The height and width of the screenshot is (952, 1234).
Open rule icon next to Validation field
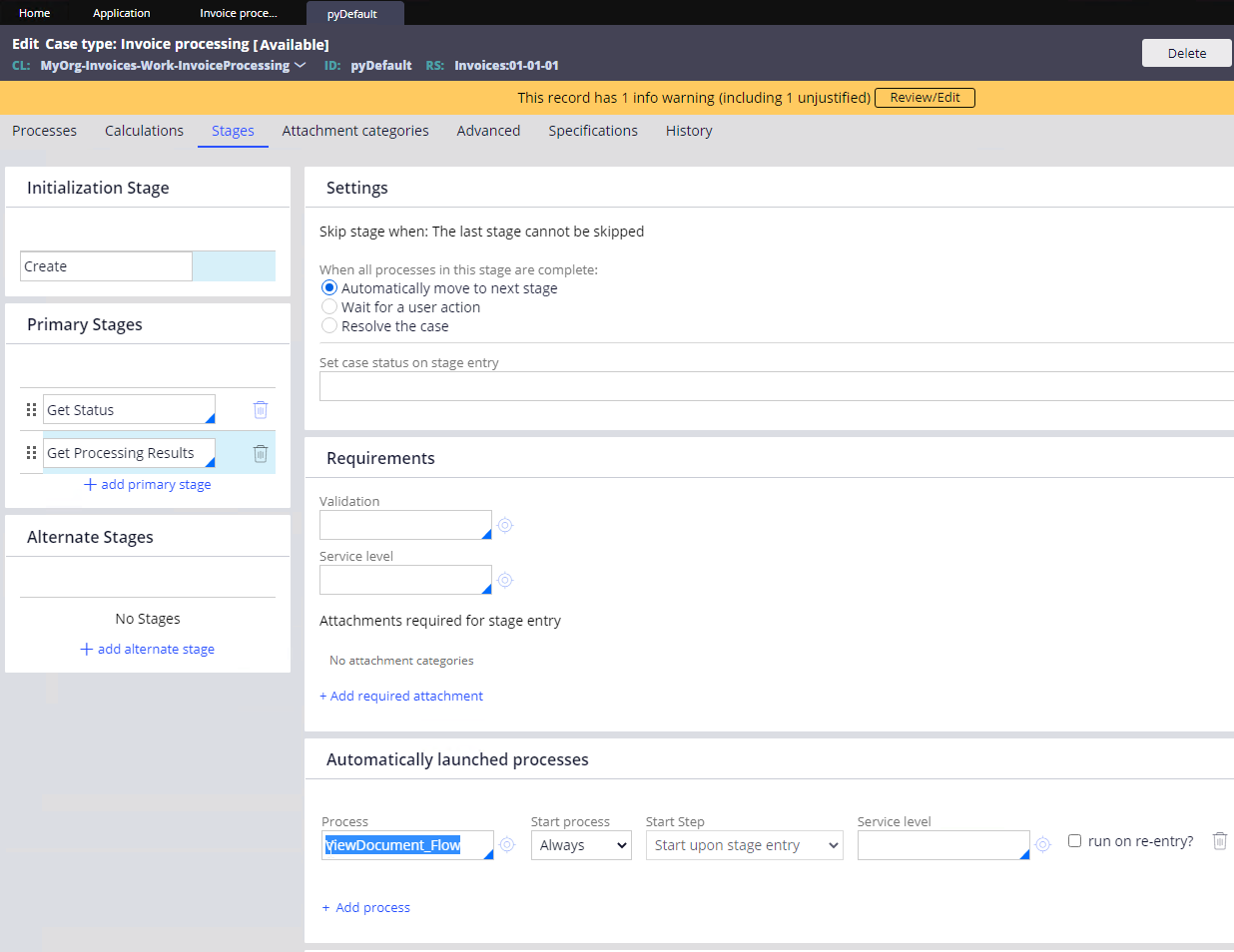(505, 525)
